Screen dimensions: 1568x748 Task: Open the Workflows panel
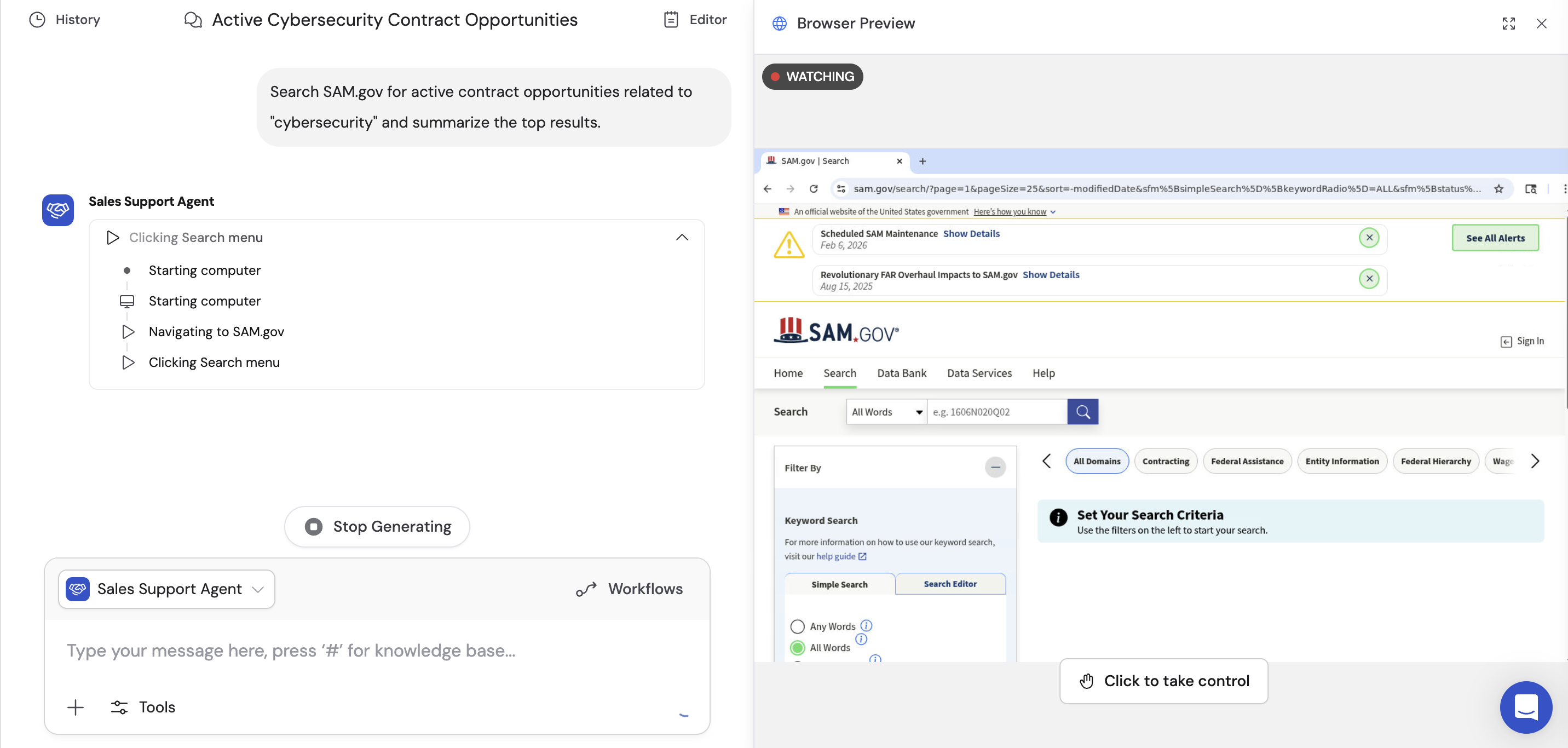pos(630,589)
